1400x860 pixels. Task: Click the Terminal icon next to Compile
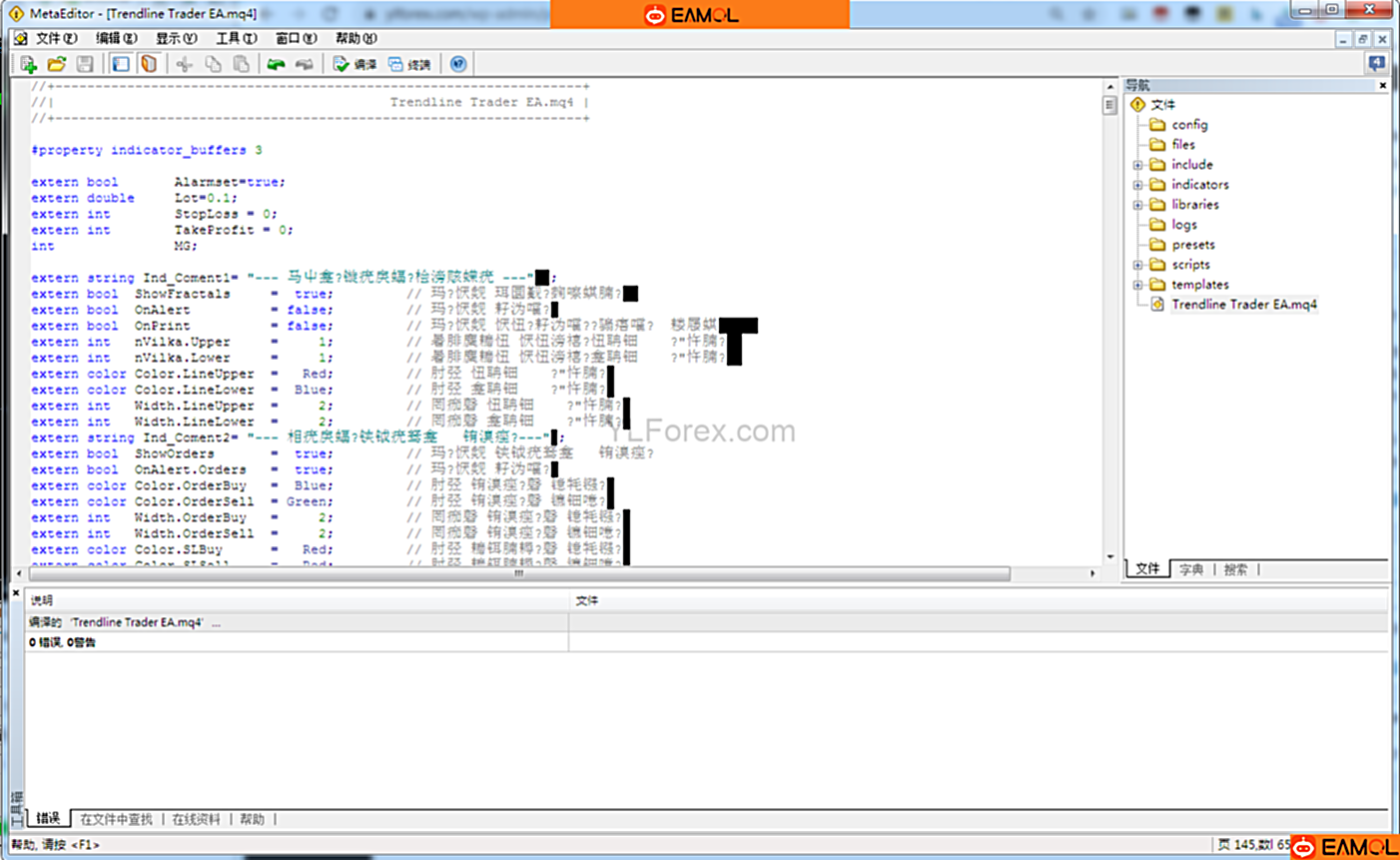pyautogui.click(x=409, y=64)
